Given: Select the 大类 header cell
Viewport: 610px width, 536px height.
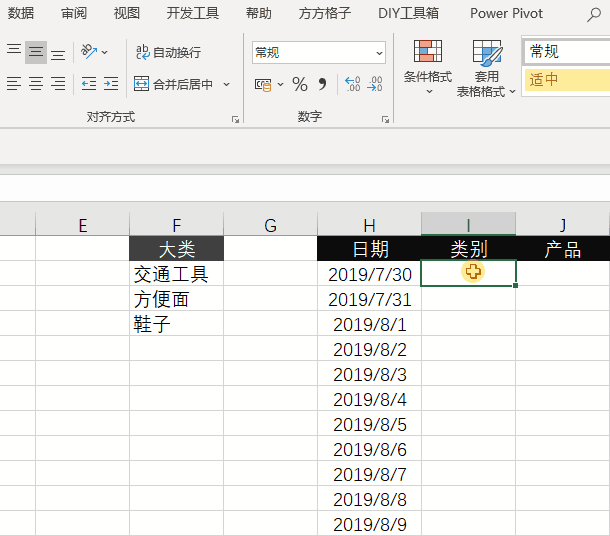Looking at the screenshot, I should (x=177, y=249).
